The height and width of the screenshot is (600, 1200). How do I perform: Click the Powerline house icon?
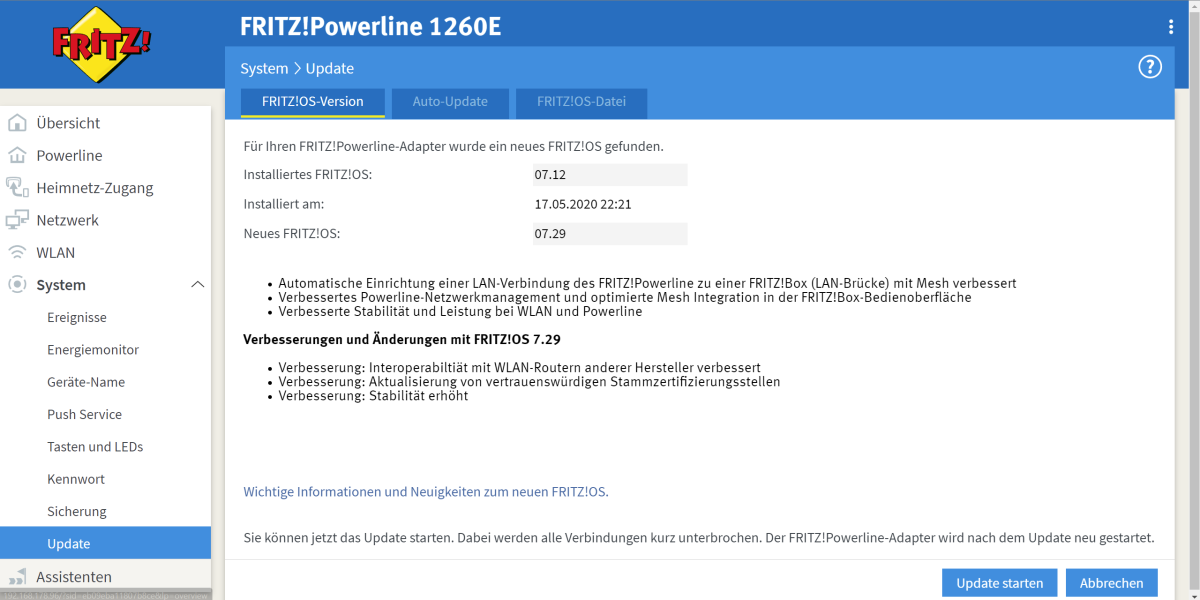(16, 155)
